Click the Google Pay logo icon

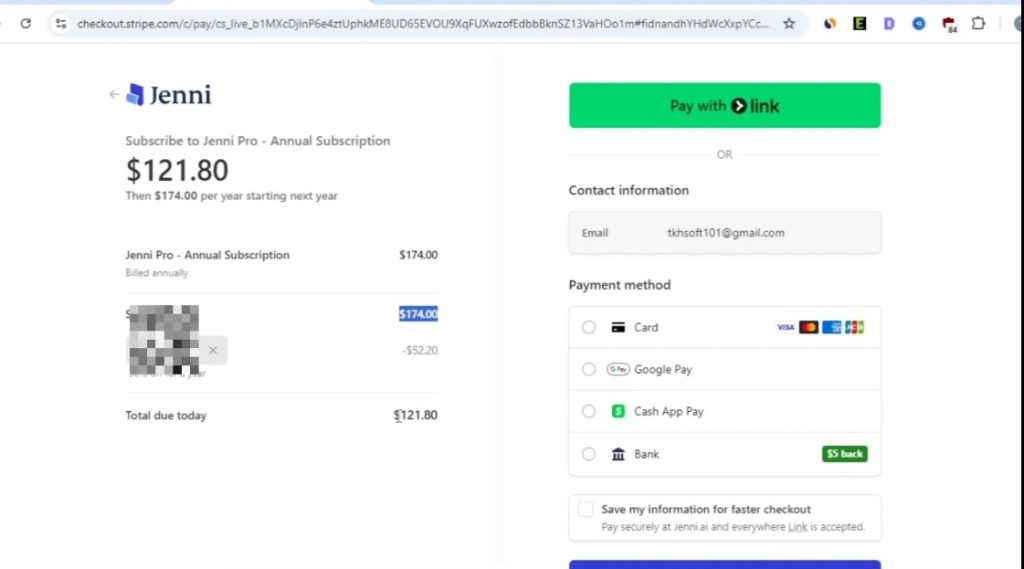tap(618, 369)
